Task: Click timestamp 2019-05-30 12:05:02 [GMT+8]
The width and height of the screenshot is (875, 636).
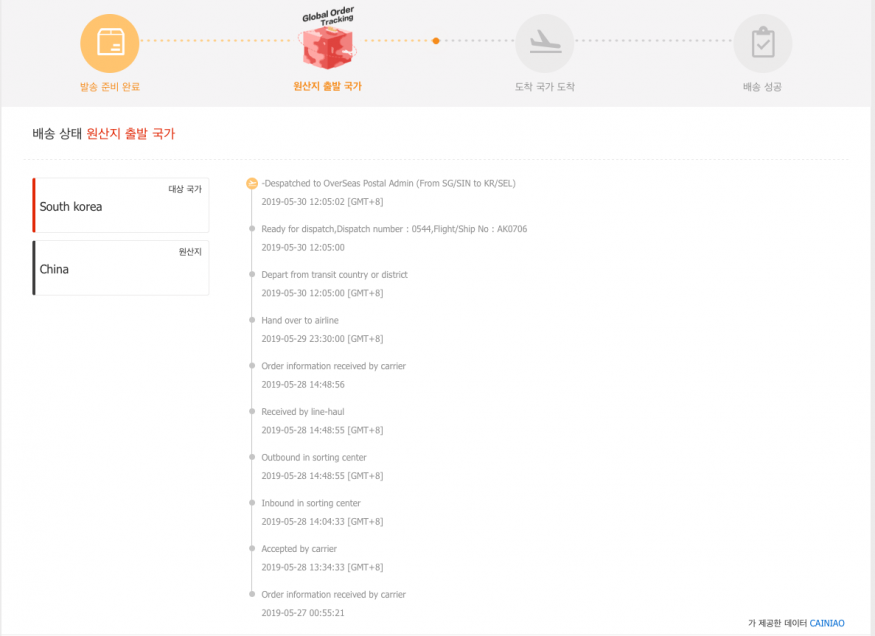Action: (322, 201)
